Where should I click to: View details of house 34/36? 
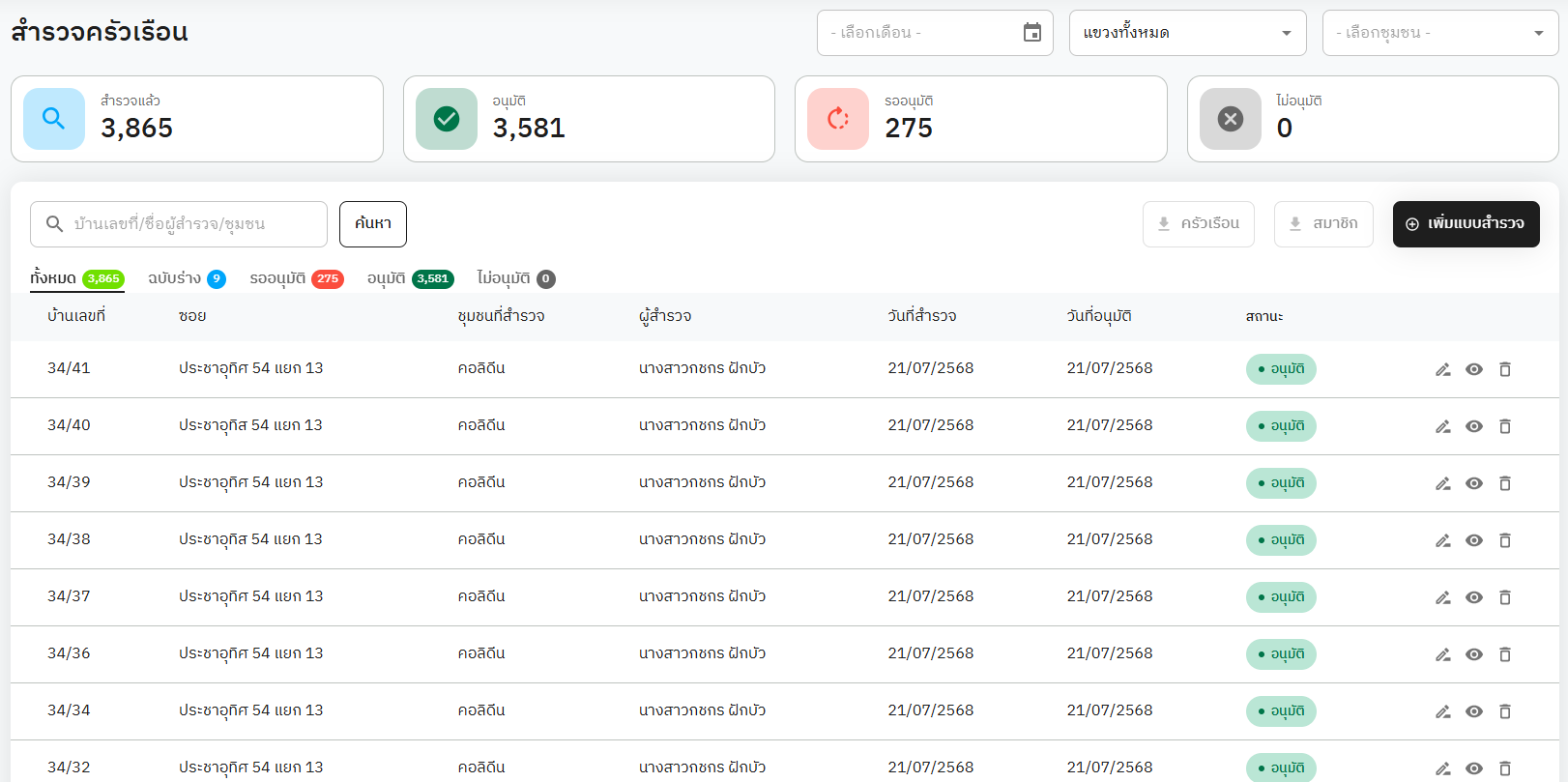tap(1474, 654)
